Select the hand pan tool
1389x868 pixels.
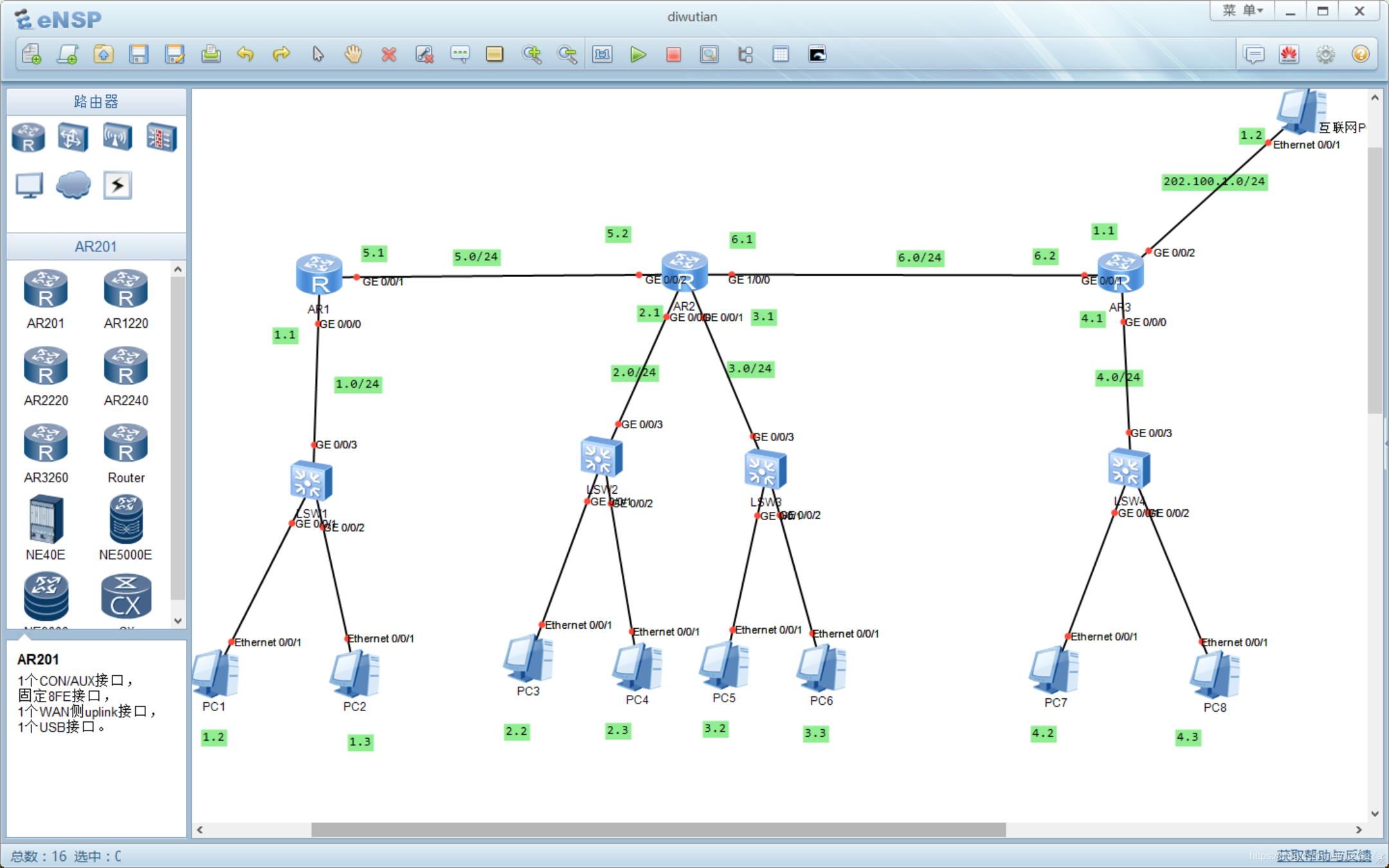[353, 55]
